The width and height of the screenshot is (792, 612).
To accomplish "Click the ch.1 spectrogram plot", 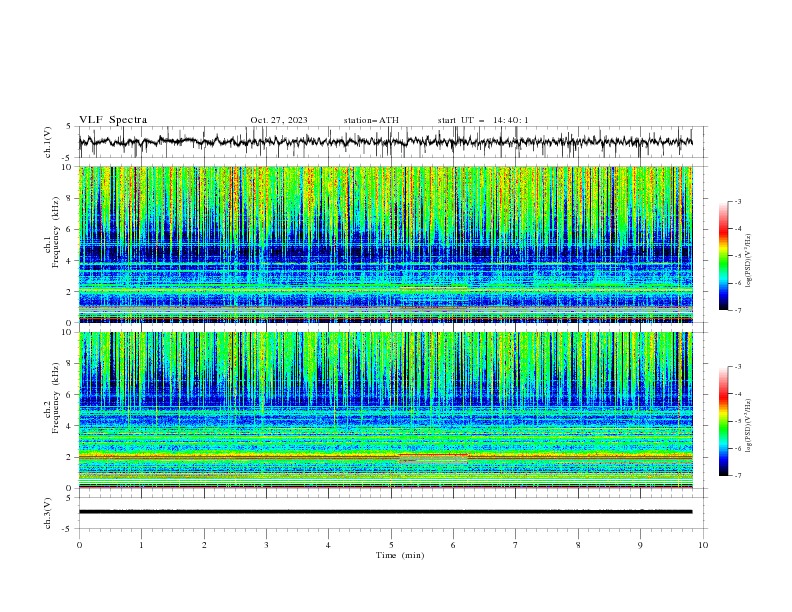I will [x=385, y=244].
